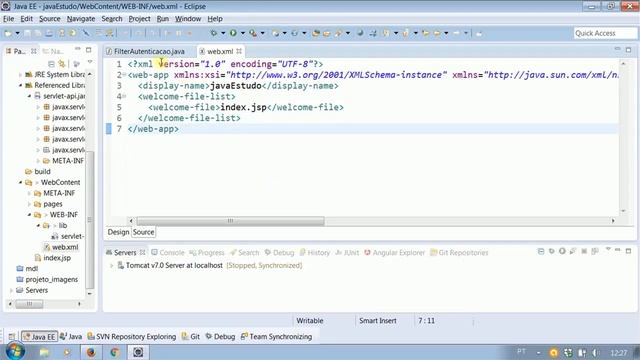This screenshot has width=640, height=360.
Task: Open the File menu
Action: (8, 19)
